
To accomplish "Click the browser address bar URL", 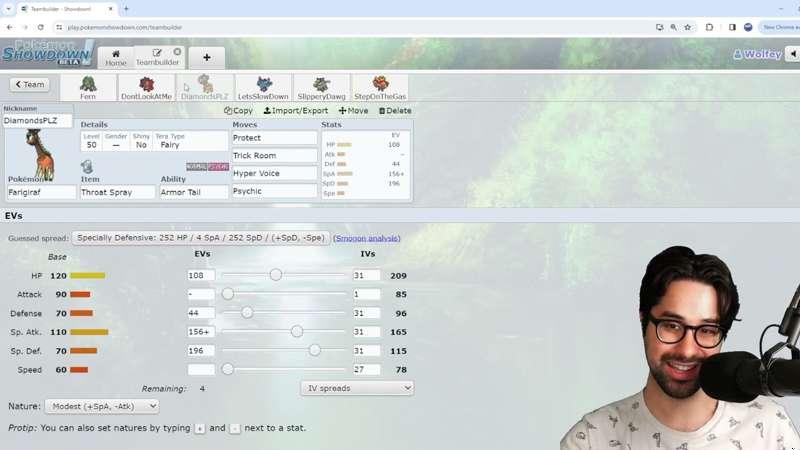I will point(124,27).
